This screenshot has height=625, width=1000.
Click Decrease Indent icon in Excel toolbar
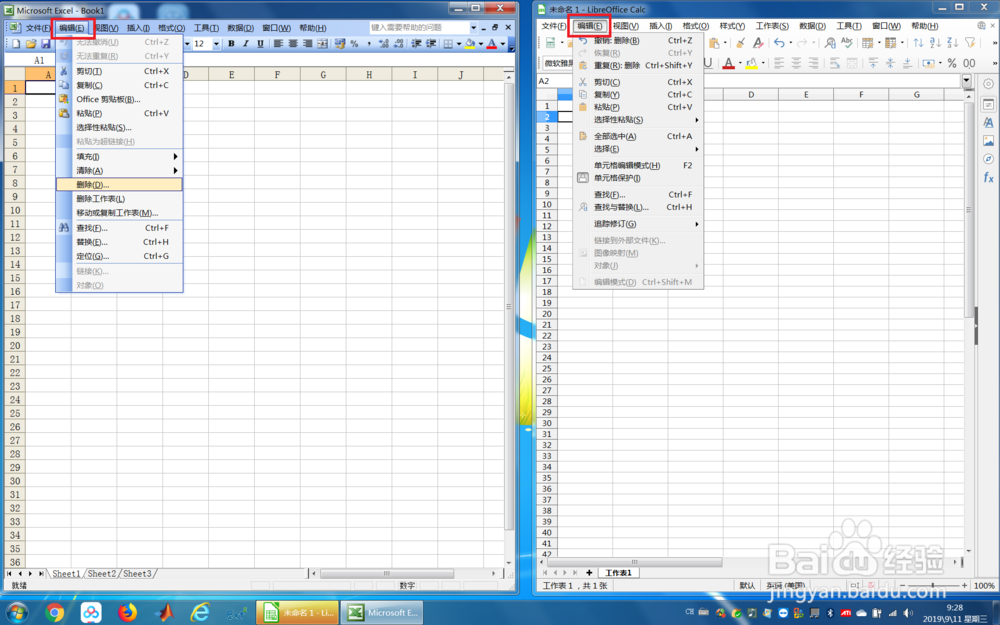pyautogui.click(x=416, y=44)
